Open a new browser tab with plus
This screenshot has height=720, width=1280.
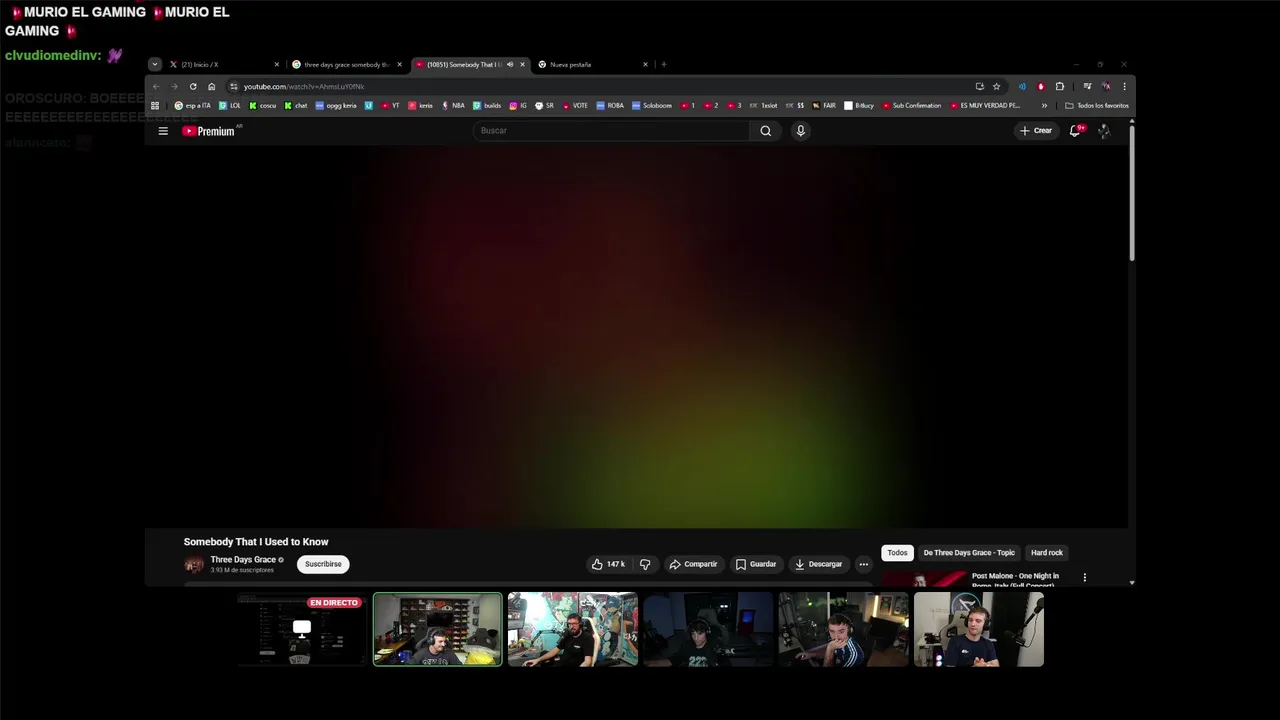pos(663,65)
